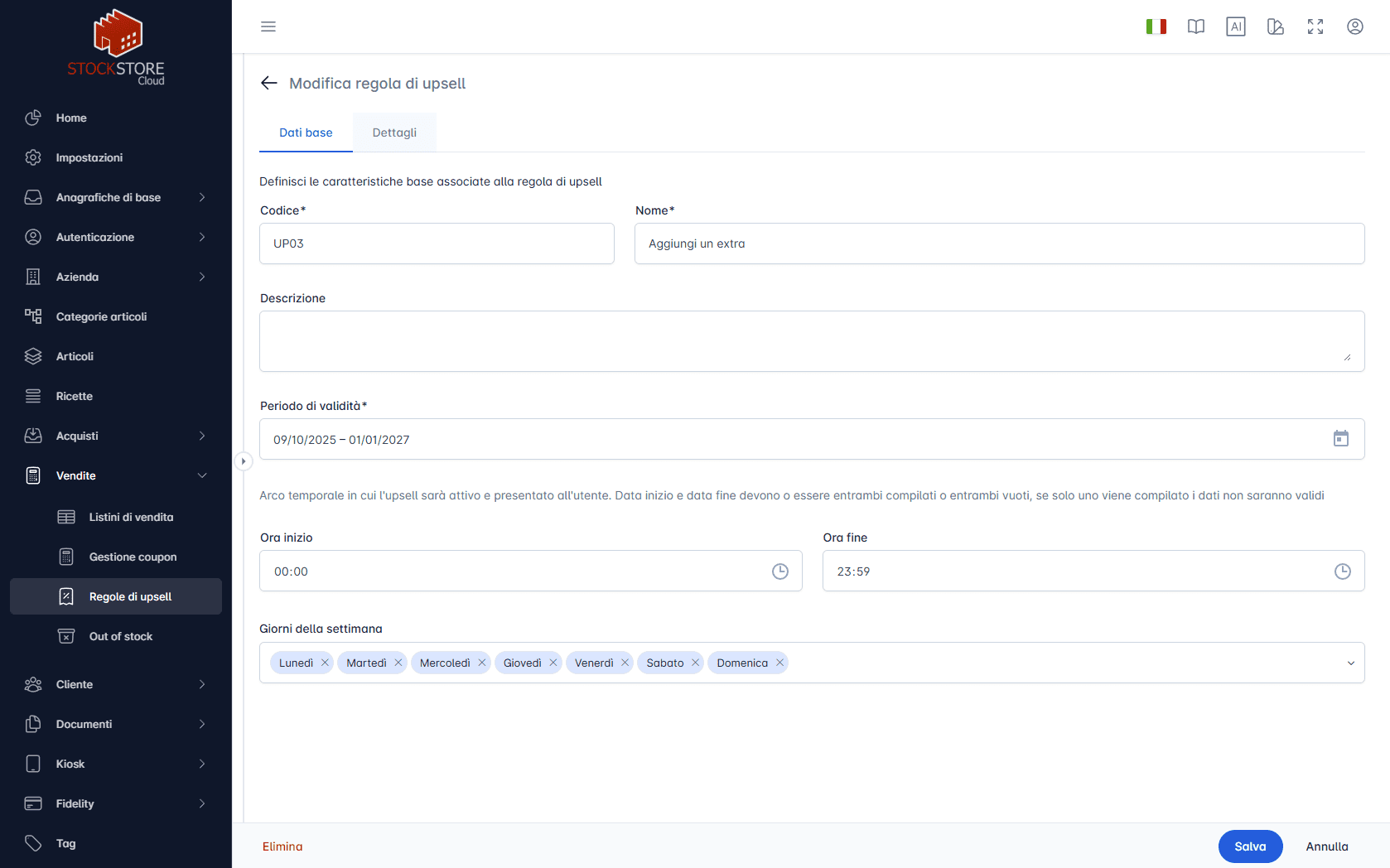Click into the Descrizione text area
The height and width of the screenshot is (868, 1390).
(811, 341)
